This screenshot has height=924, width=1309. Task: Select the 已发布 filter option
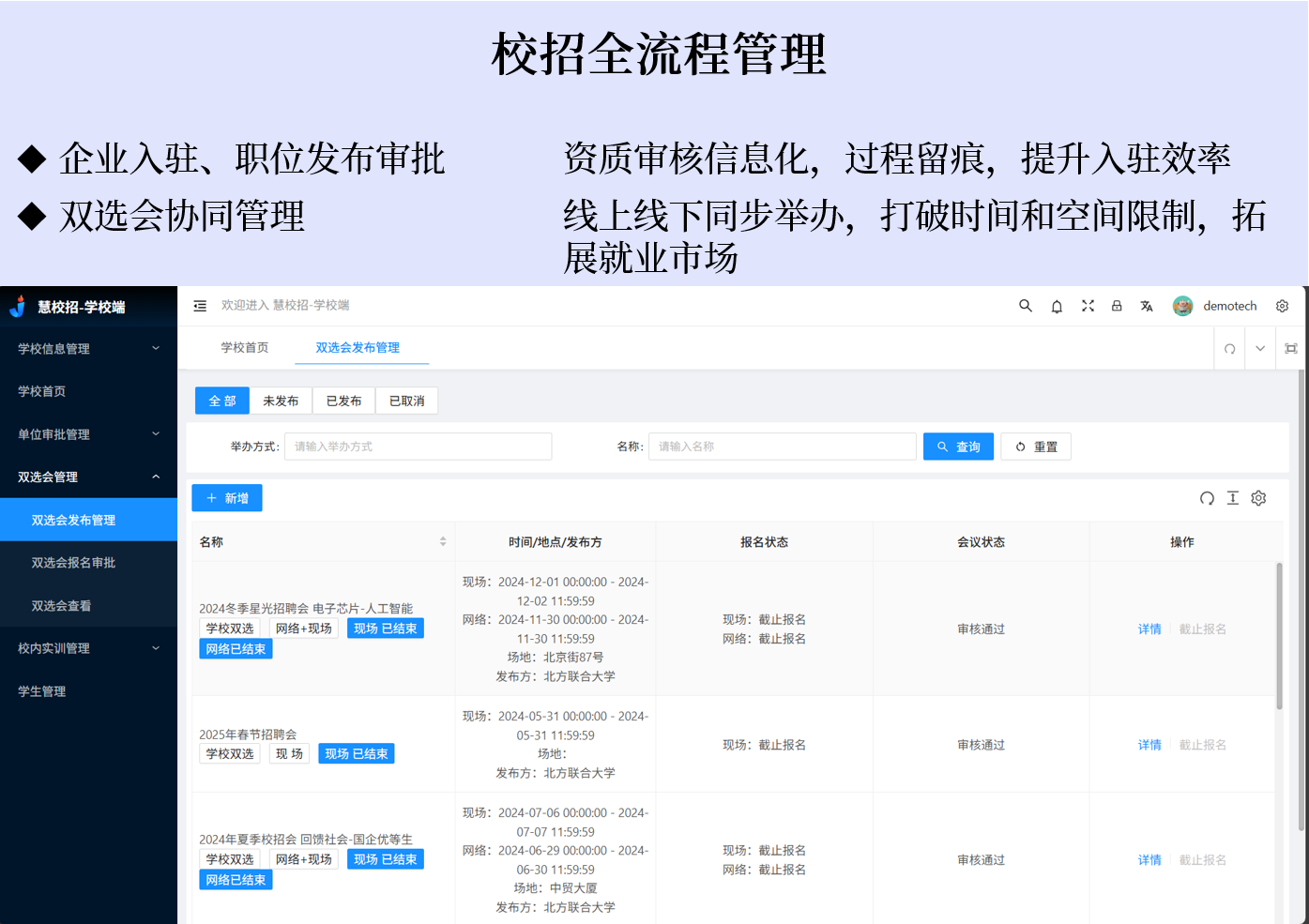pos(343,401)
